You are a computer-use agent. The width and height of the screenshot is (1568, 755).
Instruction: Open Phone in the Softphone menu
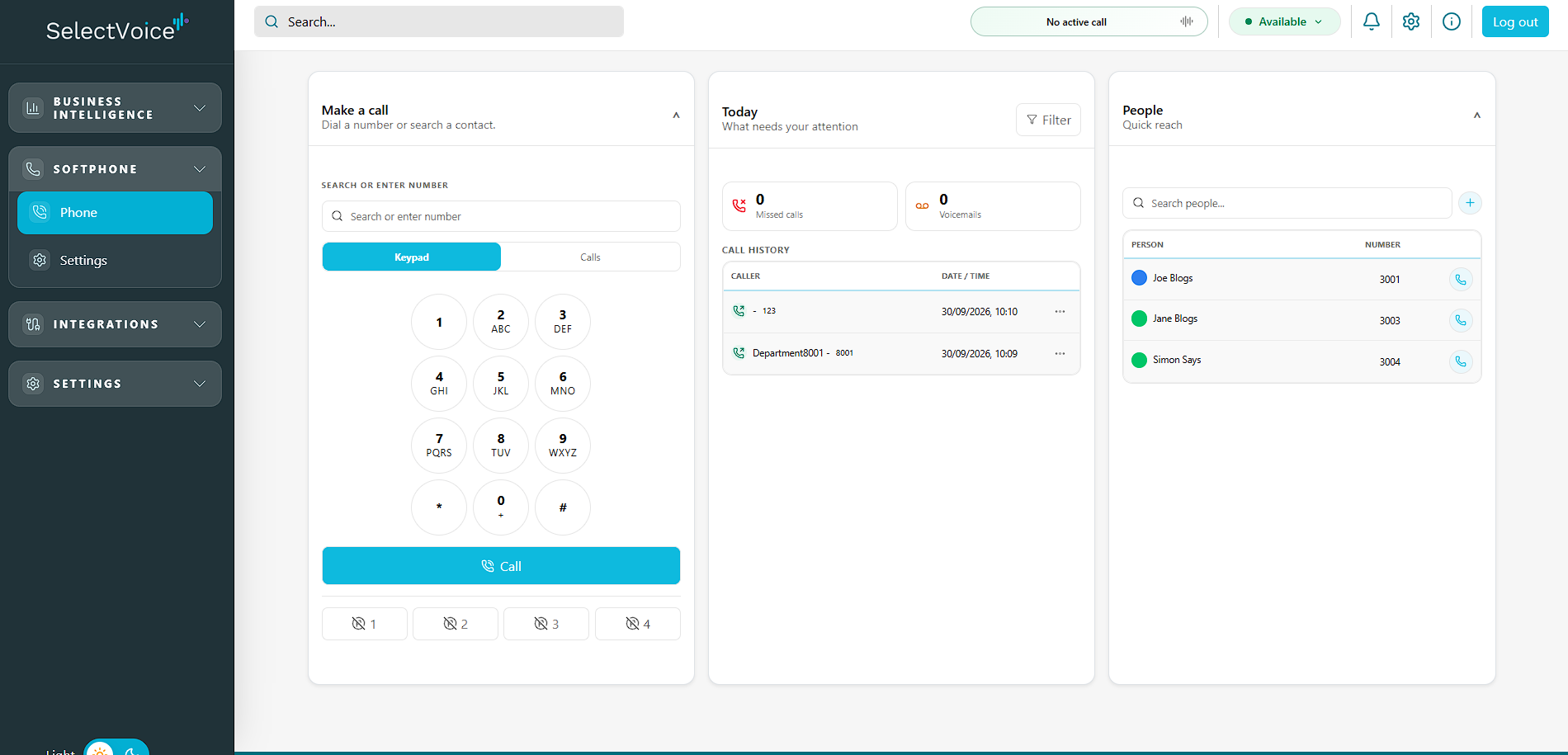[115, 213]
